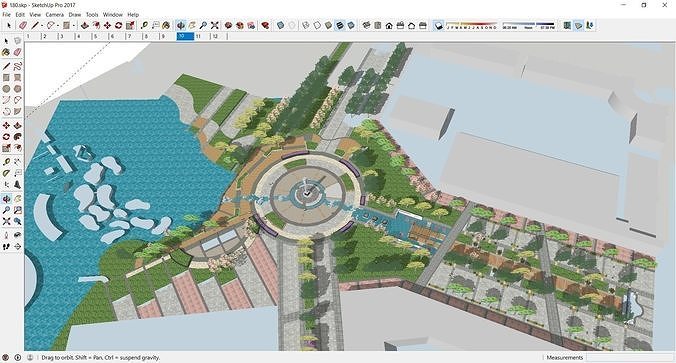Expand the Arc tool dropdown arrow
The height and width of the screenshot is (363, 676).
point(58,26)
